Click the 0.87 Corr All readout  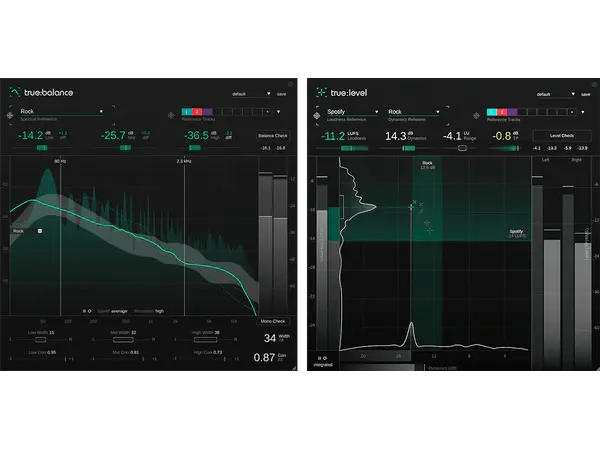pos(264,357)
